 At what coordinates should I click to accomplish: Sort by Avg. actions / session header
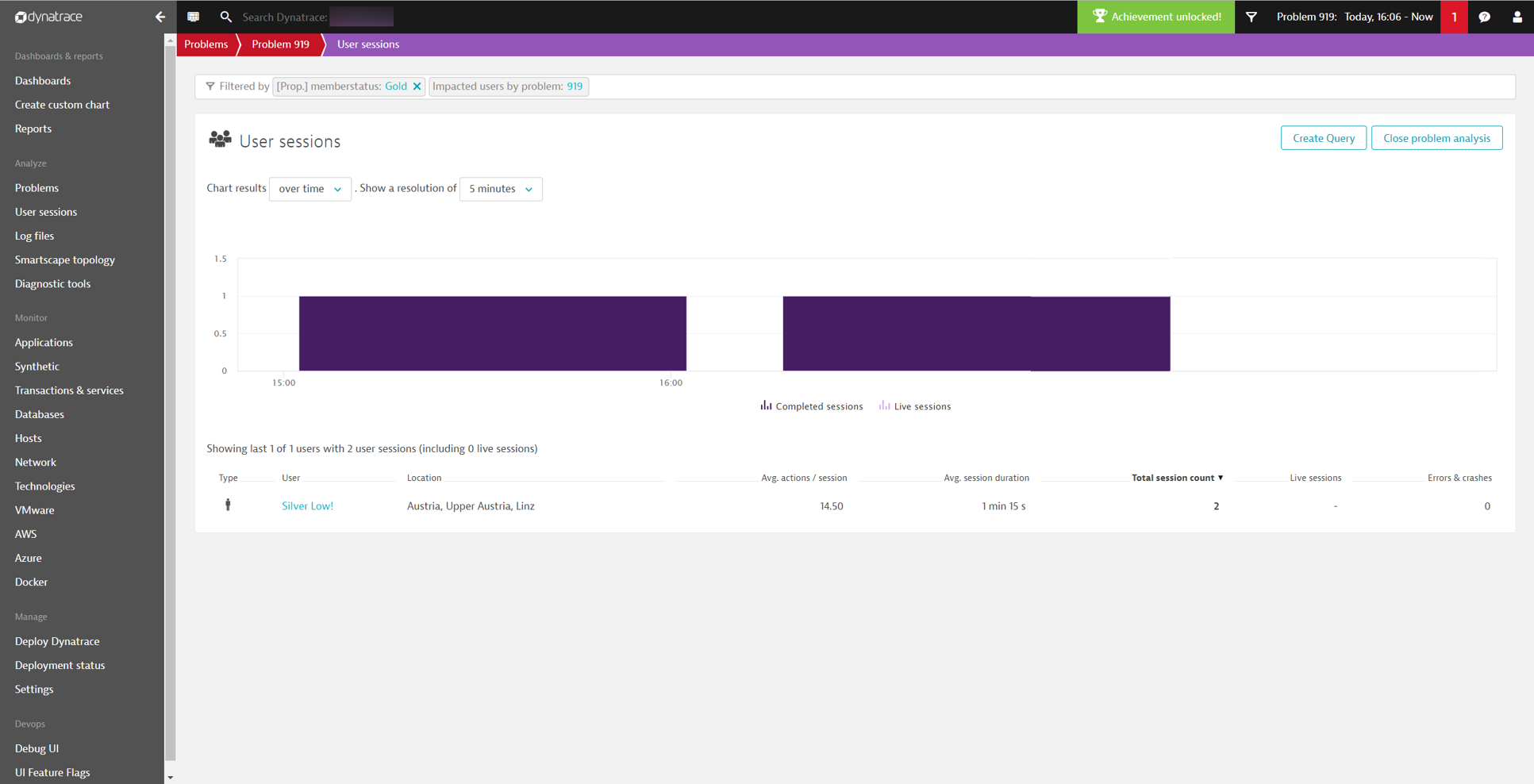(804, 478)
